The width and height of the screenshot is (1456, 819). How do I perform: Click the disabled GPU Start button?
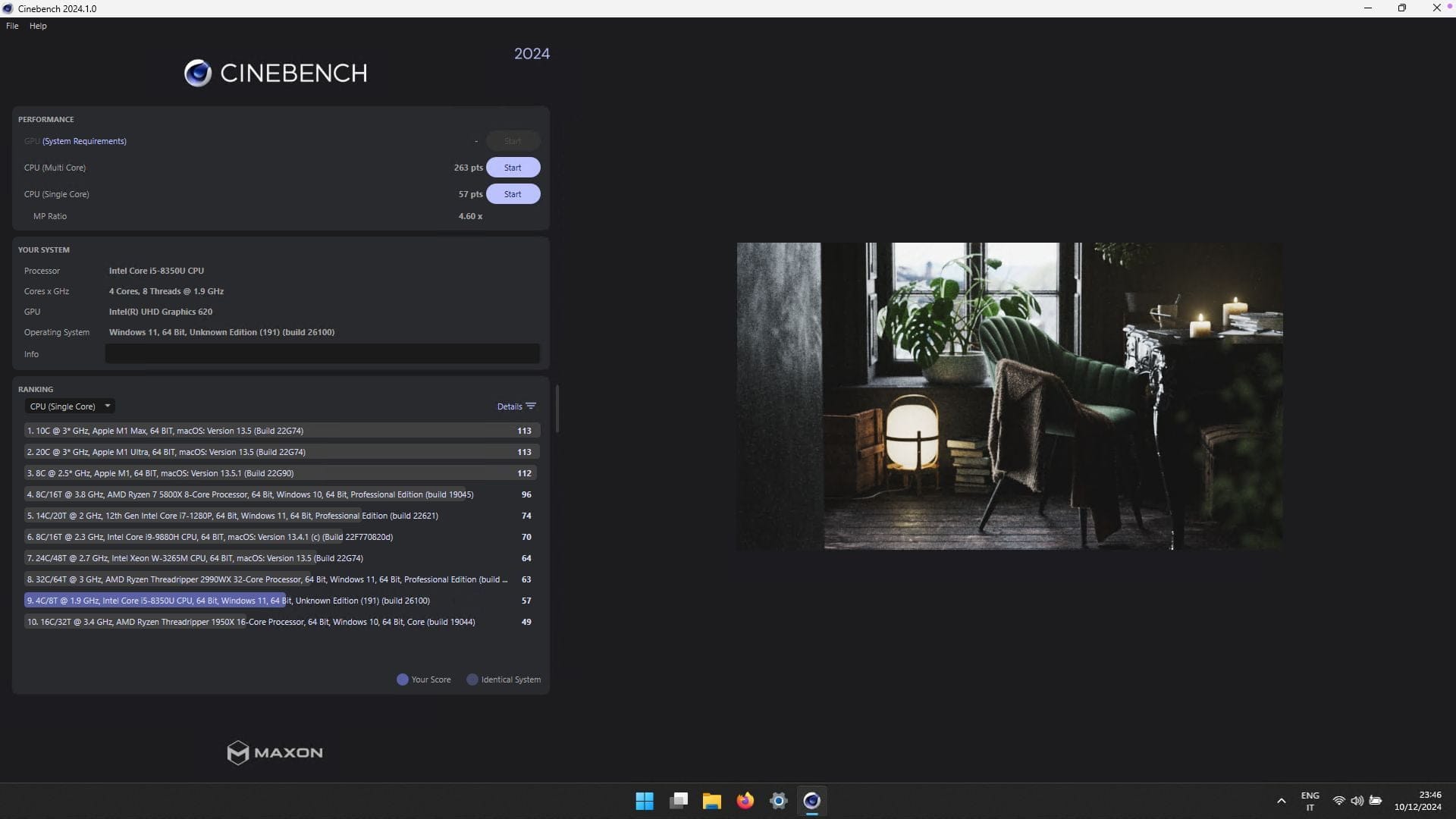[x=513, y=141]
